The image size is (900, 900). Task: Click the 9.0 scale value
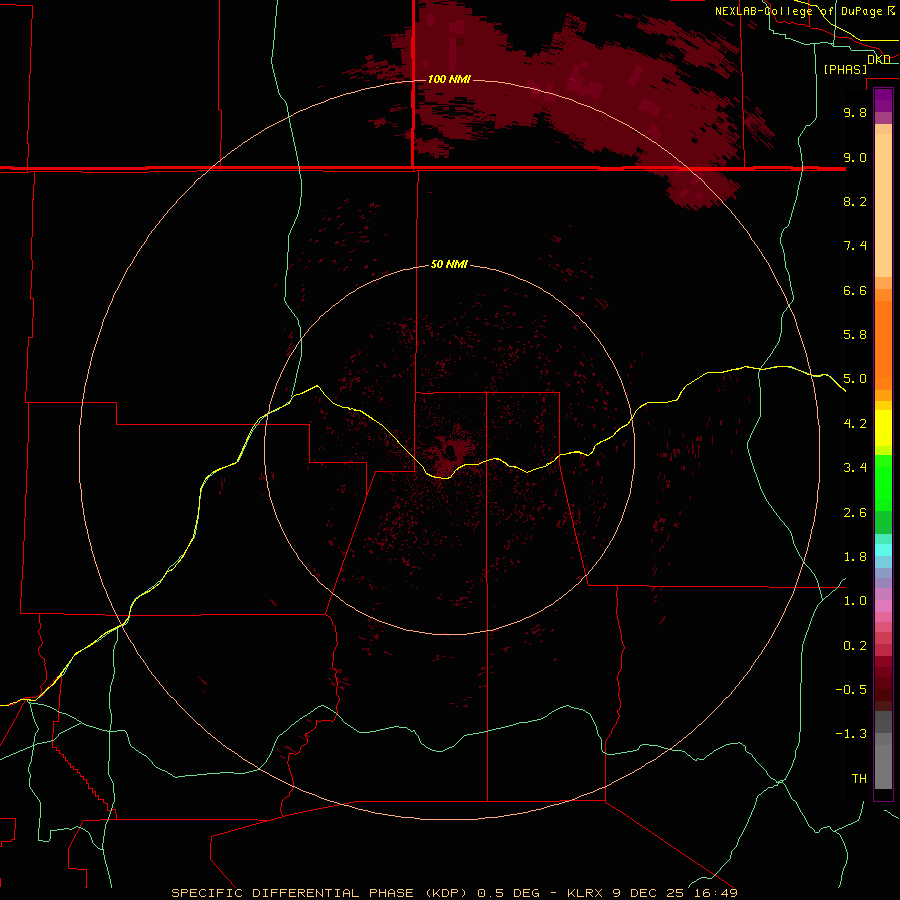coord(855,157)
